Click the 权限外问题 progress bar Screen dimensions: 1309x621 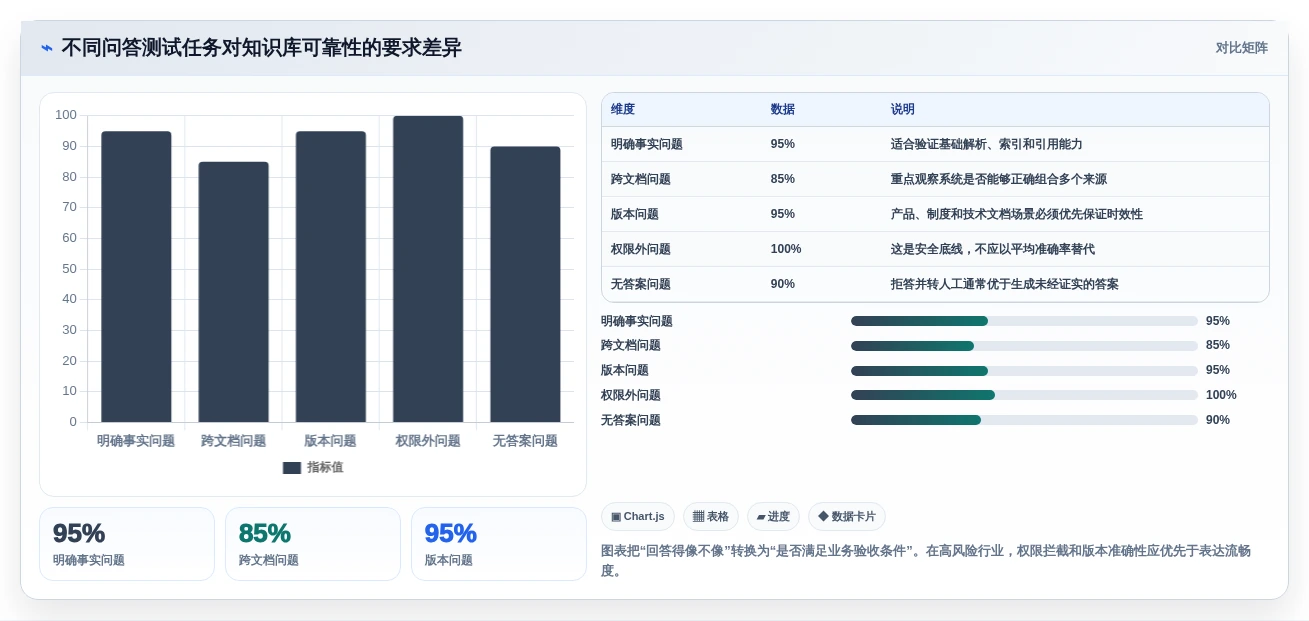pos(1024,395)
